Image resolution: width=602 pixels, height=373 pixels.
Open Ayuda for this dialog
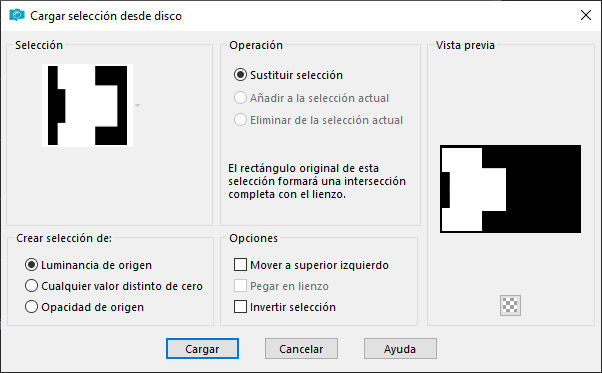[400, 348]
